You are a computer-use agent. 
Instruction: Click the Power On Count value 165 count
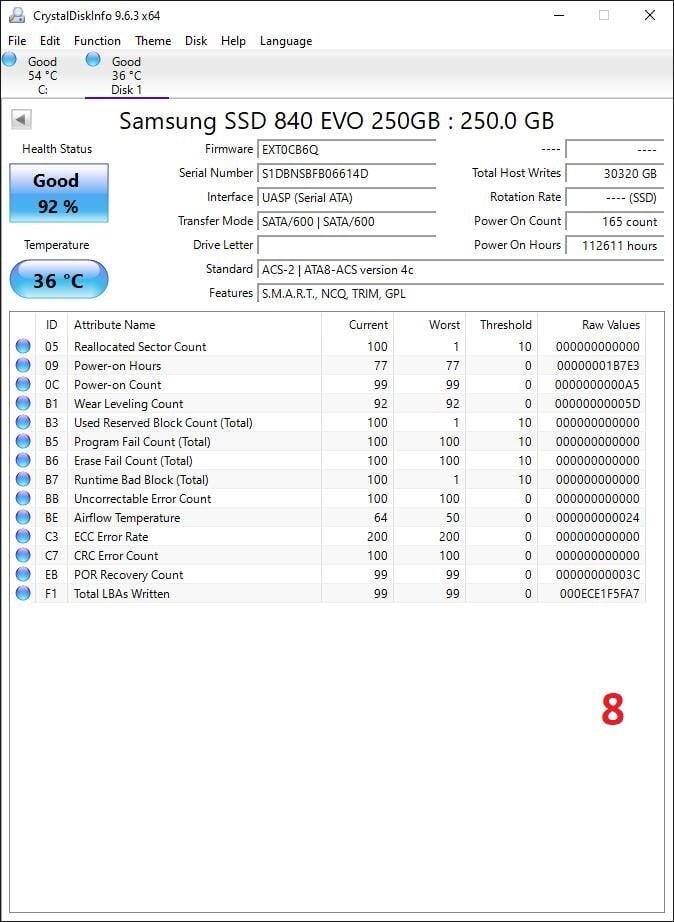(x=615, y=222)
